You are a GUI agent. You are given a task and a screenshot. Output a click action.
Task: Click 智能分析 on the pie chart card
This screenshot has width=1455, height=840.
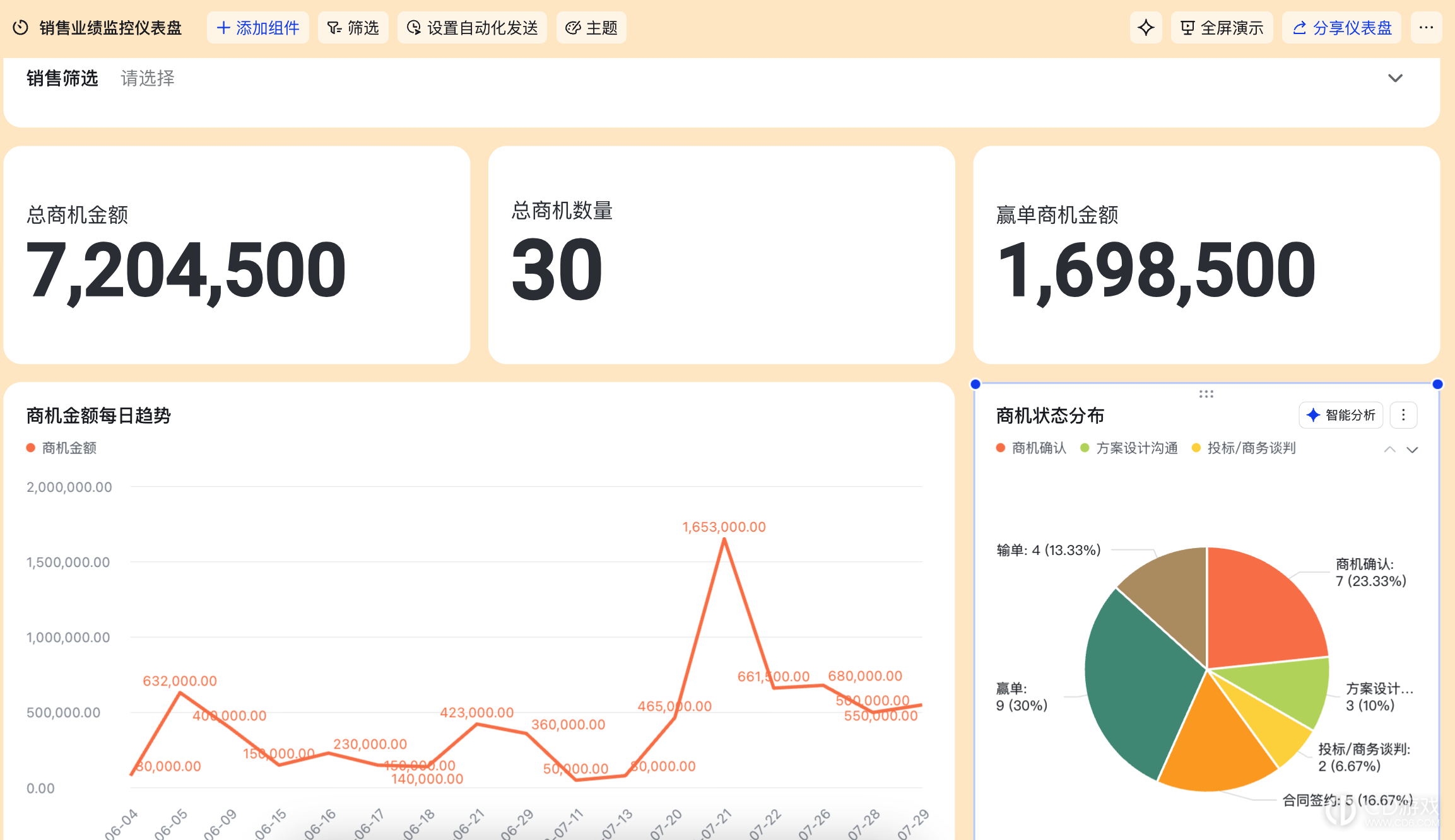1341,415
